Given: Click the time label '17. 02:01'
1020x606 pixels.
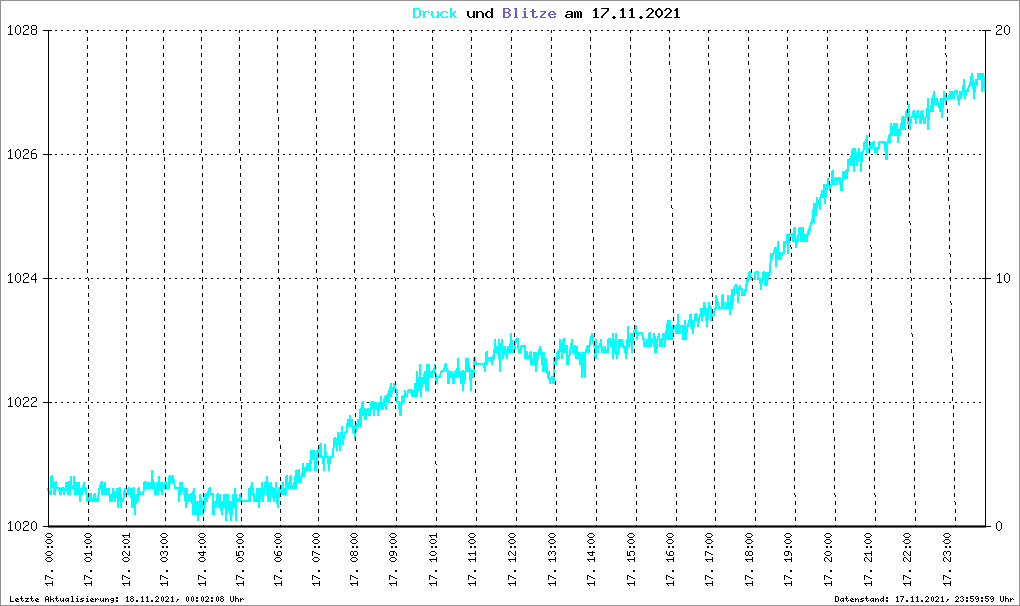Looking at the screenshot, I should (x=126, y=559).
